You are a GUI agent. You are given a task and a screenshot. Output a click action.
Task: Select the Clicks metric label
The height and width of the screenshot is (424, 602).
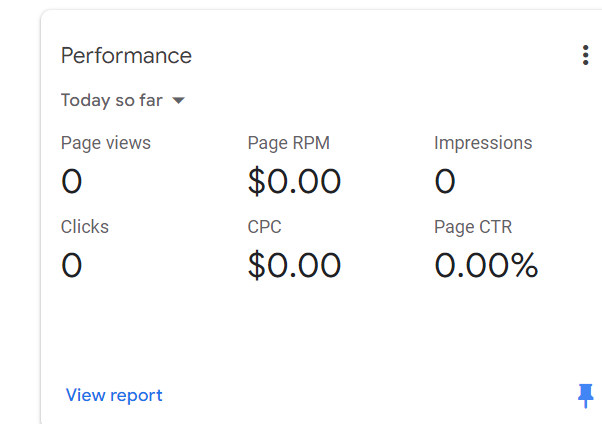point(85,227)
